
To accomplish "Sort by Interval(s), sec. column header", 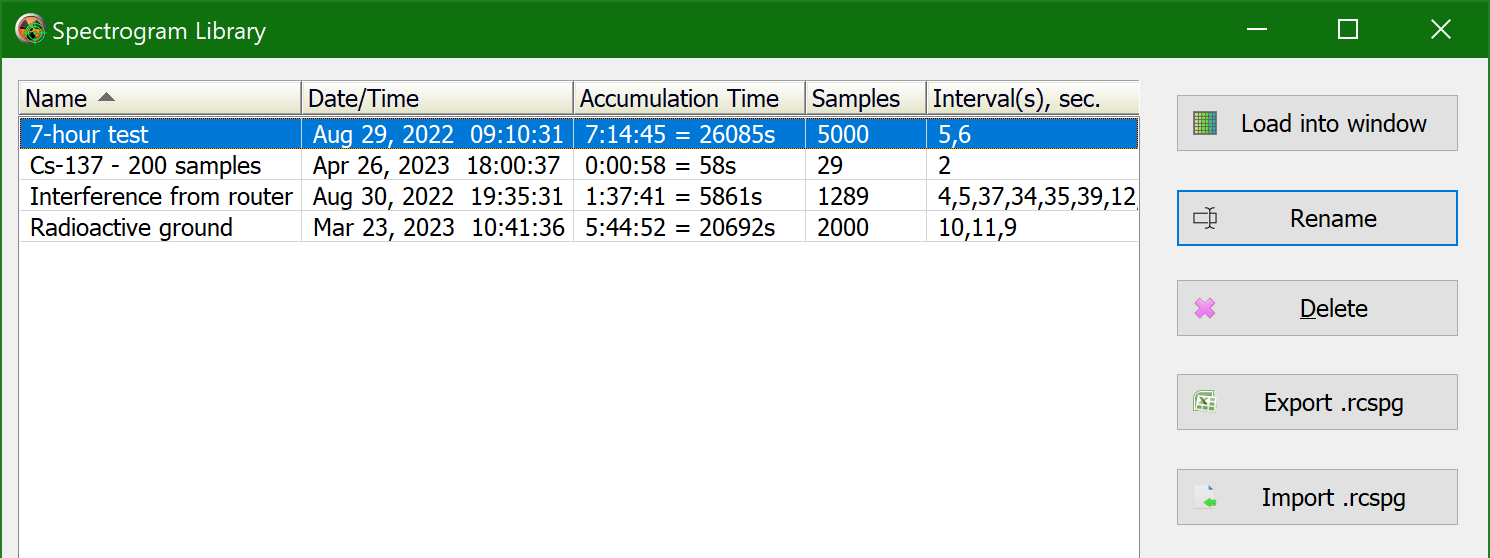I will click(1033, 98).
